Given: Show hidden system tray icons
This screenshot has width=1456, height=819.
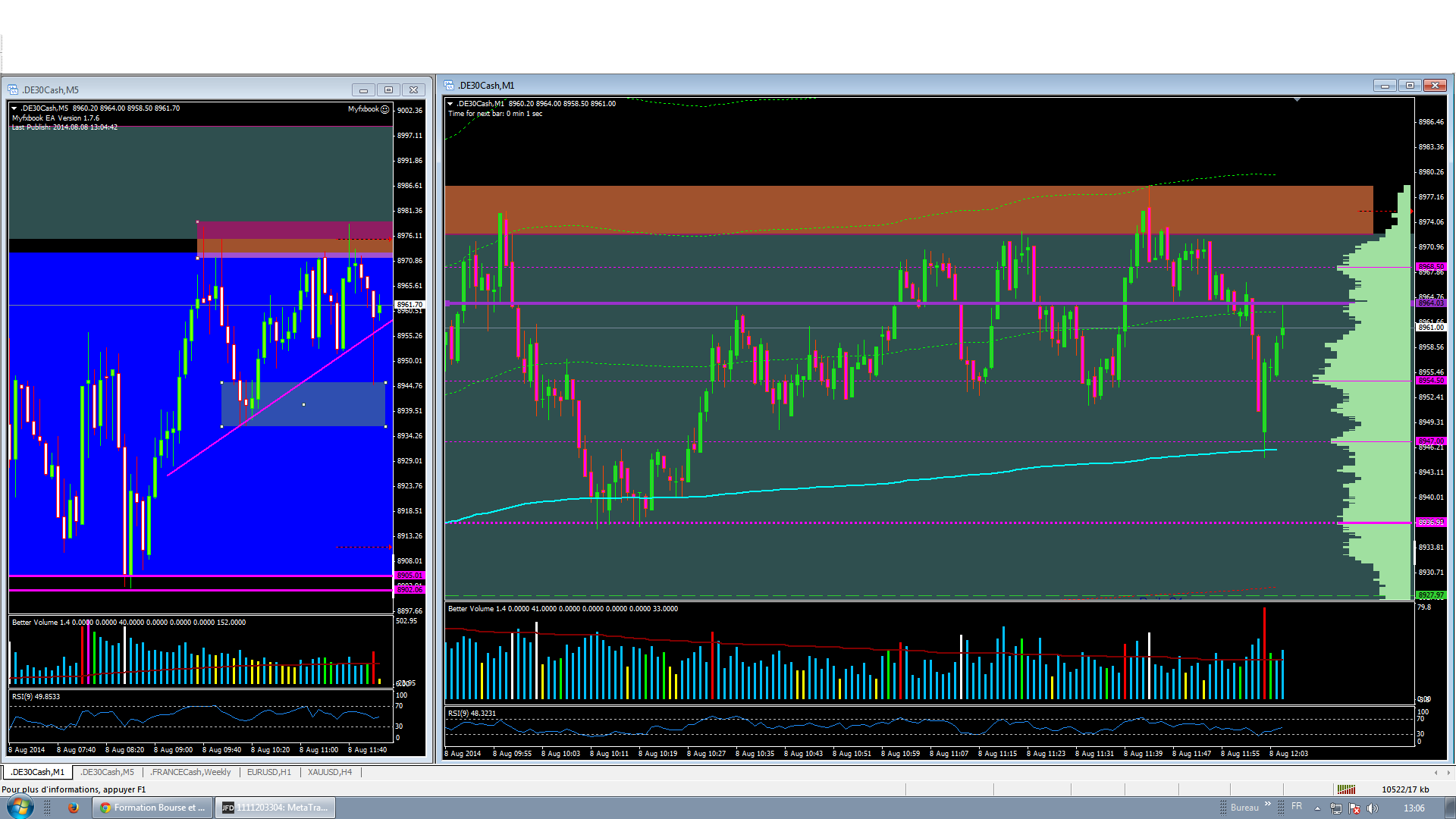Looking at the screenshot, I should (1317, 808).
